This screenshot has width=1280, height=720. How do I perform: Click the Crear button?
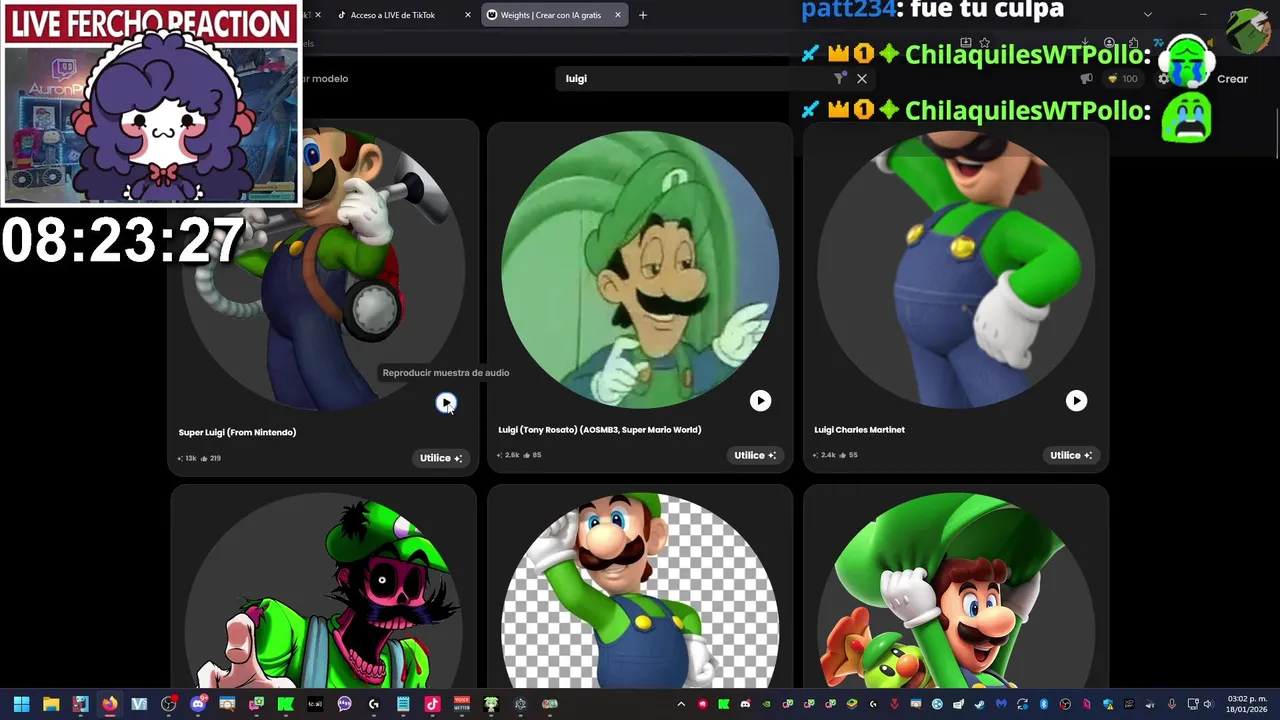[1232, 79]
